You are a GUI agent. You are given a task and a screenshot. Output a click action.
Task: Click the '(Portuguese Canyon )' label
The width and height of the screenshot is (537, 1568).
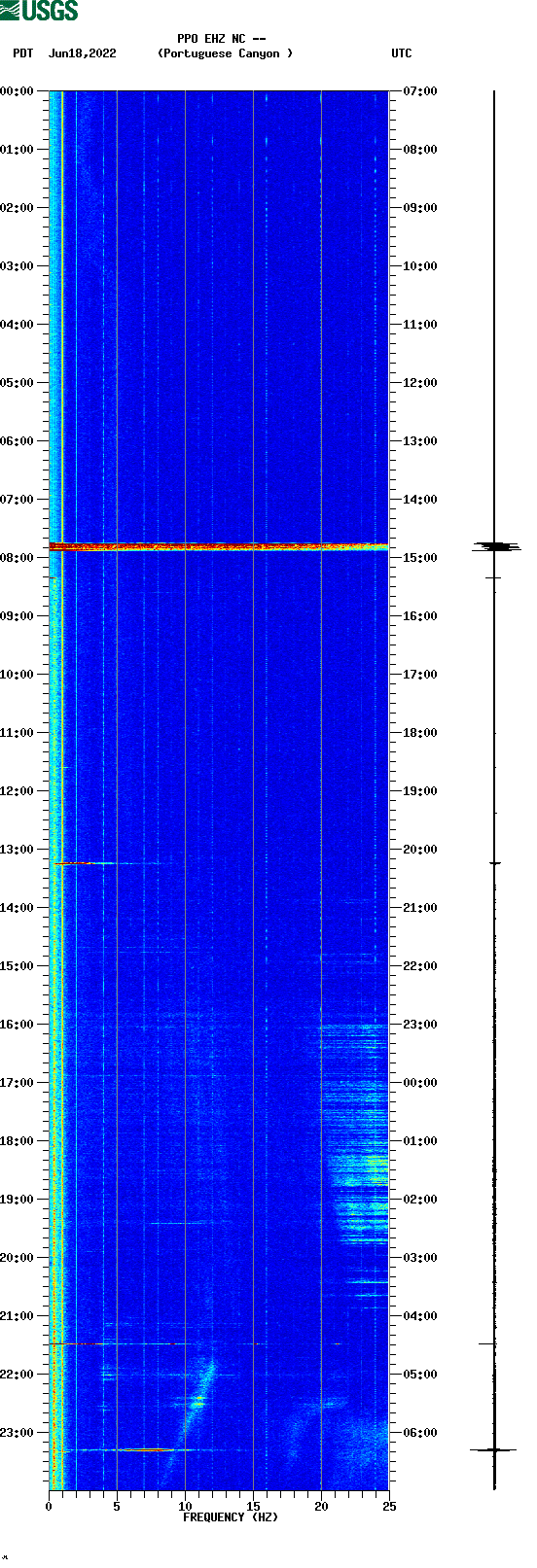pos(225,53)
